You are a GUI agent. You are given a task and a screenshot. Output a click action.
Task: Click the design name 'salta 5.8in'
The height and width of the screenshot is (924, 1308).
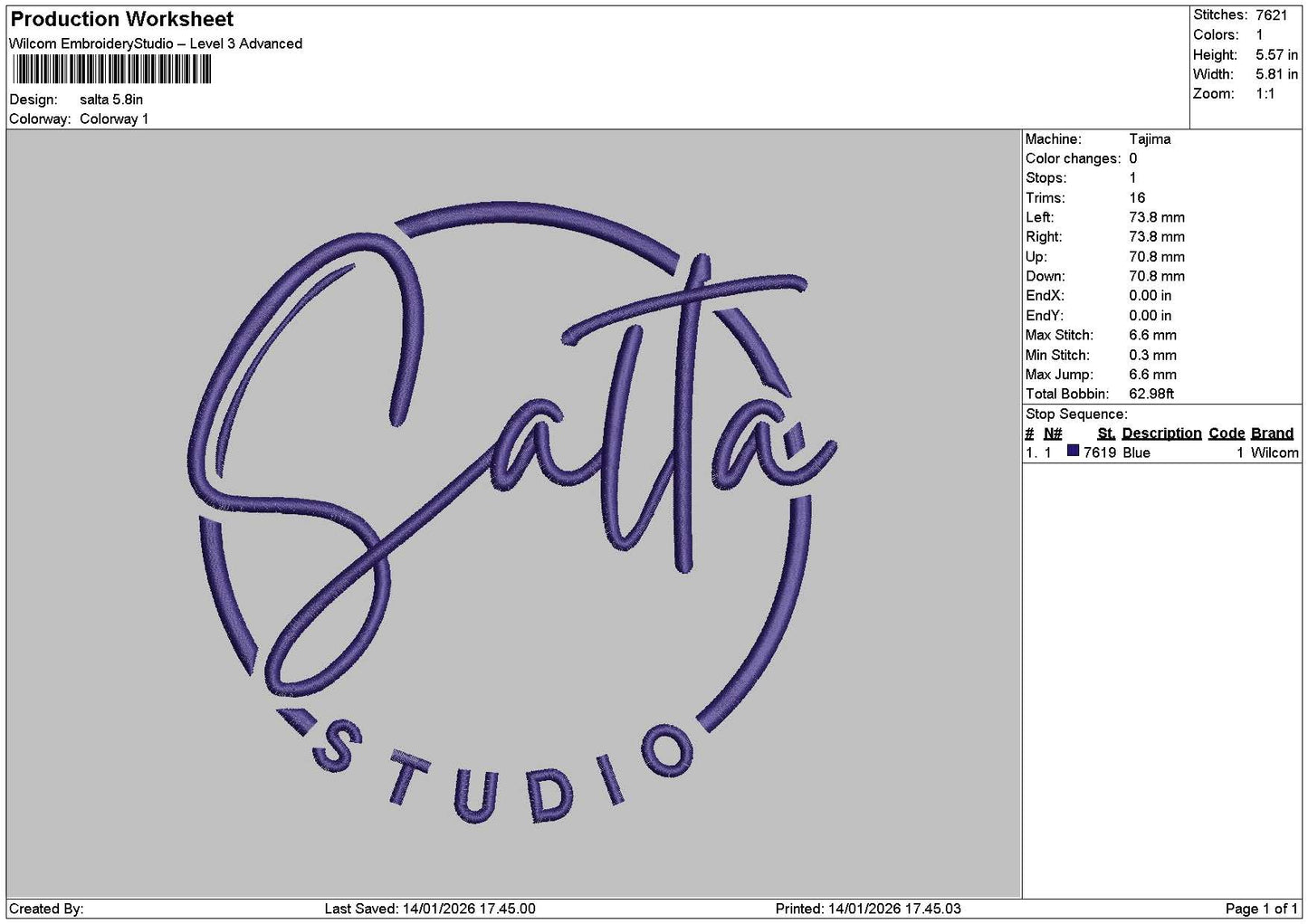111,100
